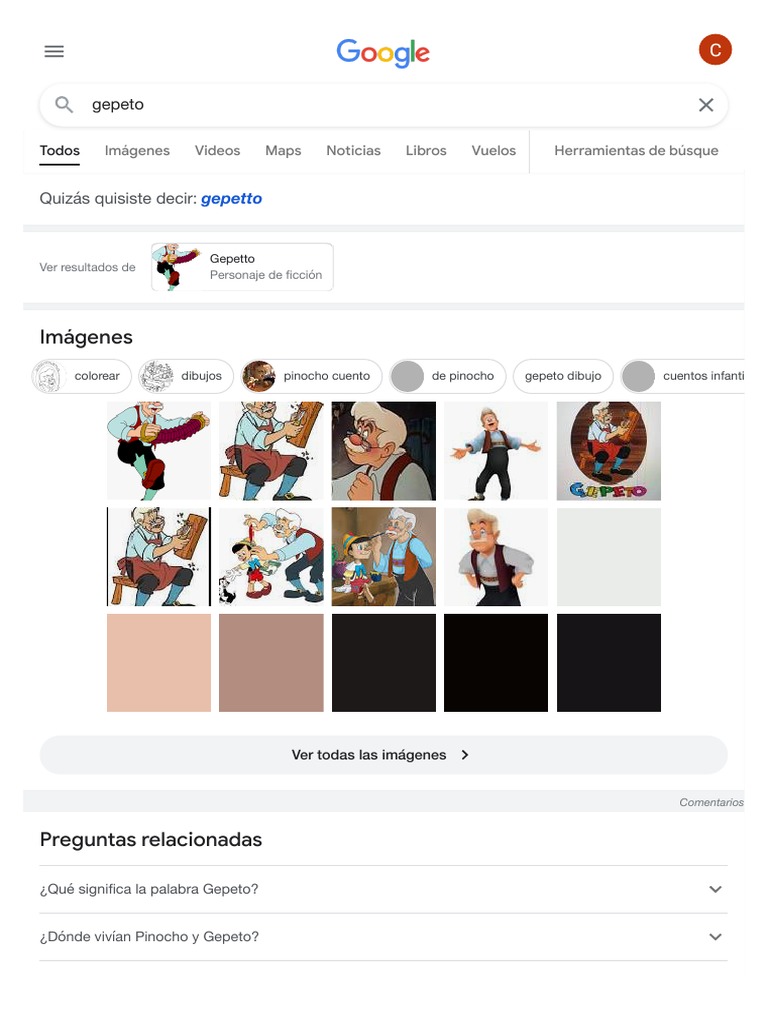Select the colorear filter chip
Image resolution: width=768 pixels, height=1024 pixels.
[81, 376]
